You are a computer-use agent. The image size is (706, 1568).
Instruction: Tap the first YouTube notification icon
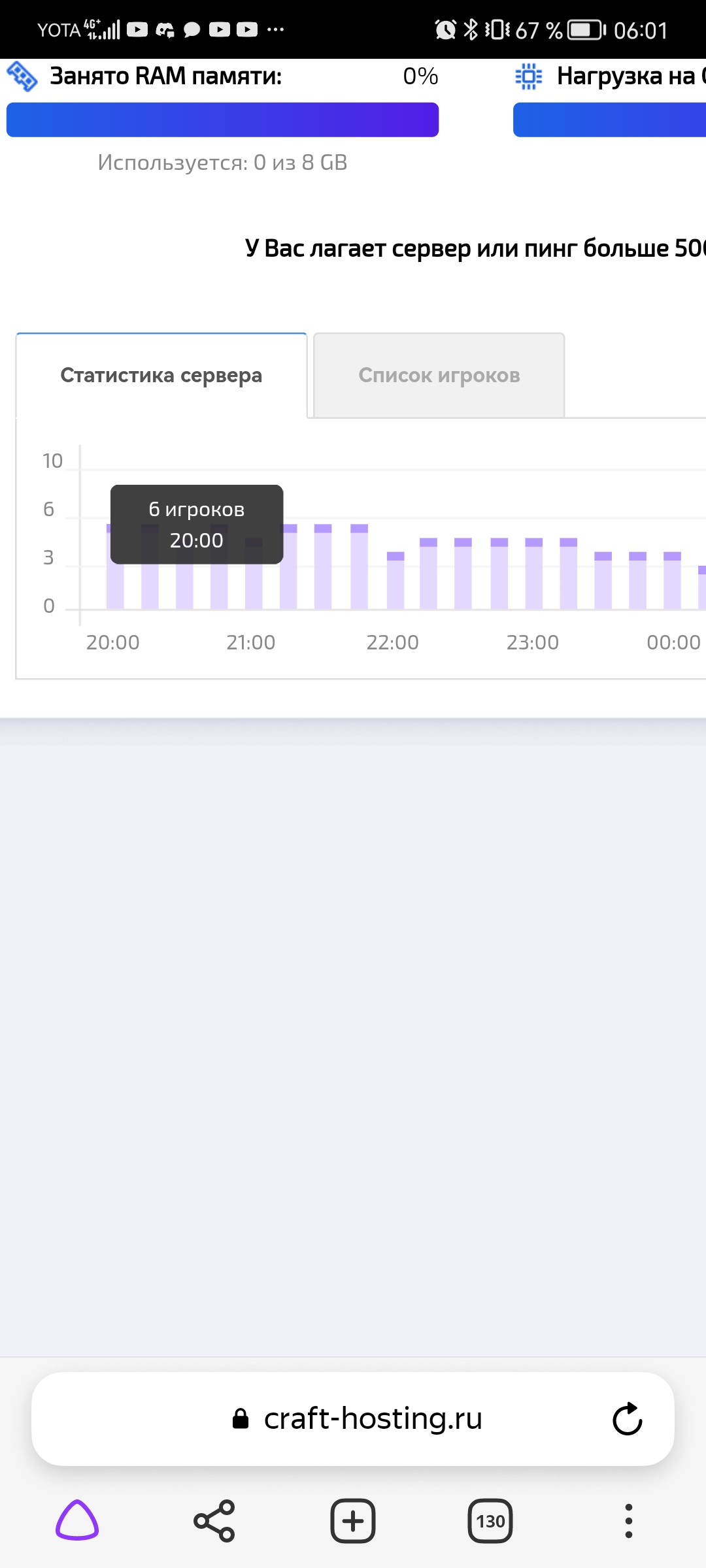pos(137,29)
